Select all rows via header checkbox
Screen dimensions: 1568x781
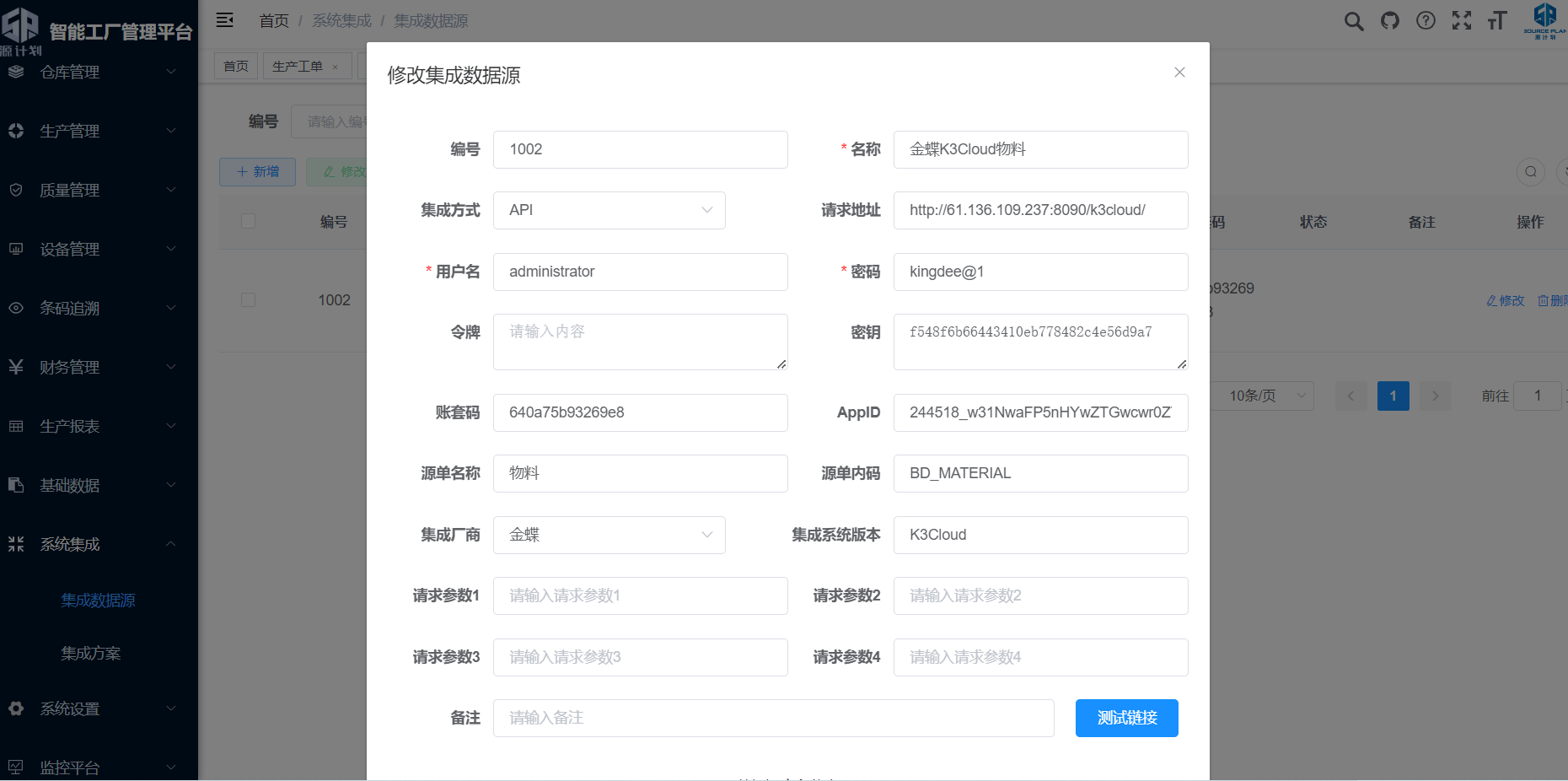click(248, 222)
